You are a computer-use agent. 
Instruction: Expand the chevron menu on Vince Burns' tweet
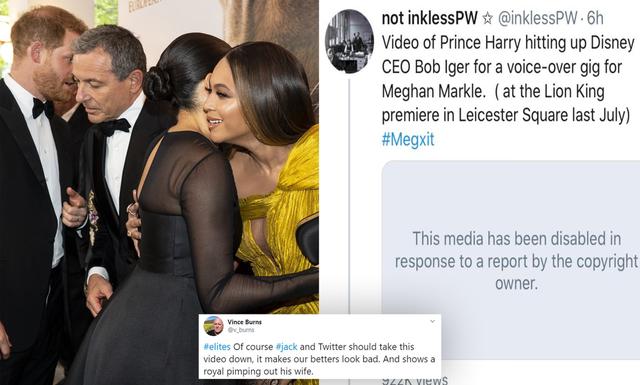point(432,321)
